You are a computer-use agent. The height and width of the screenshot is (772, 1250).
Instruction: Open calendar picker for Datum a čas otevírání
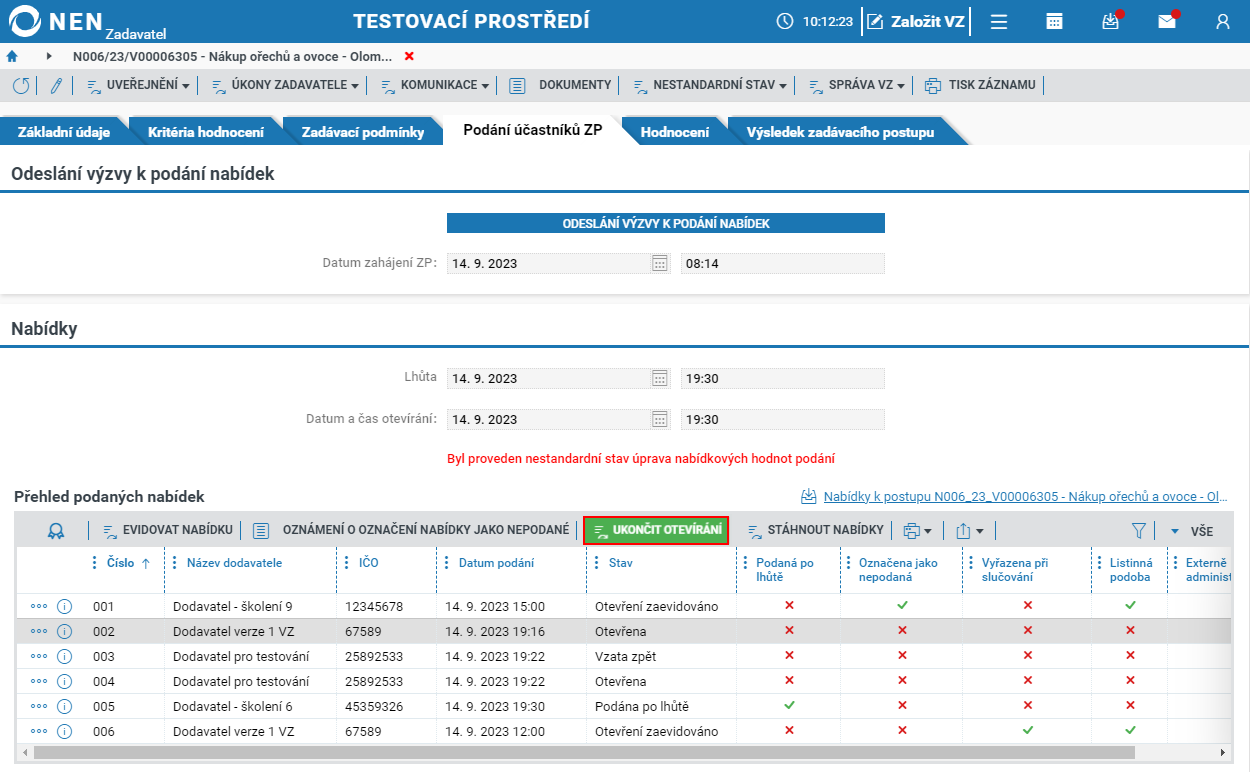click(x=660, y=419)
